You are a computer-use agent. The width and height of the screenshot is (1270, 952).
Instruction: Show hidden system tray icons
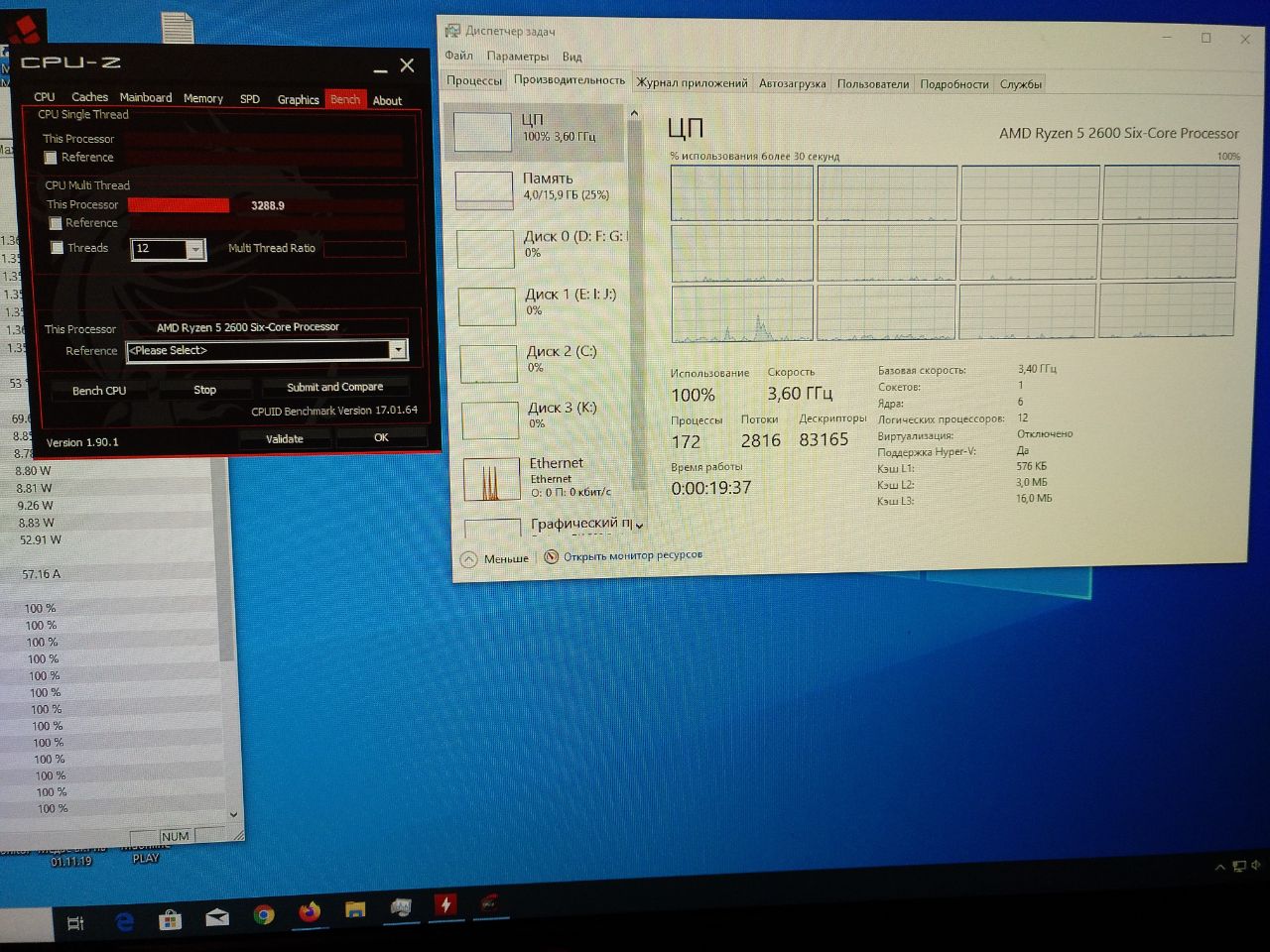pyautogui.click(x=1220, y=868)
